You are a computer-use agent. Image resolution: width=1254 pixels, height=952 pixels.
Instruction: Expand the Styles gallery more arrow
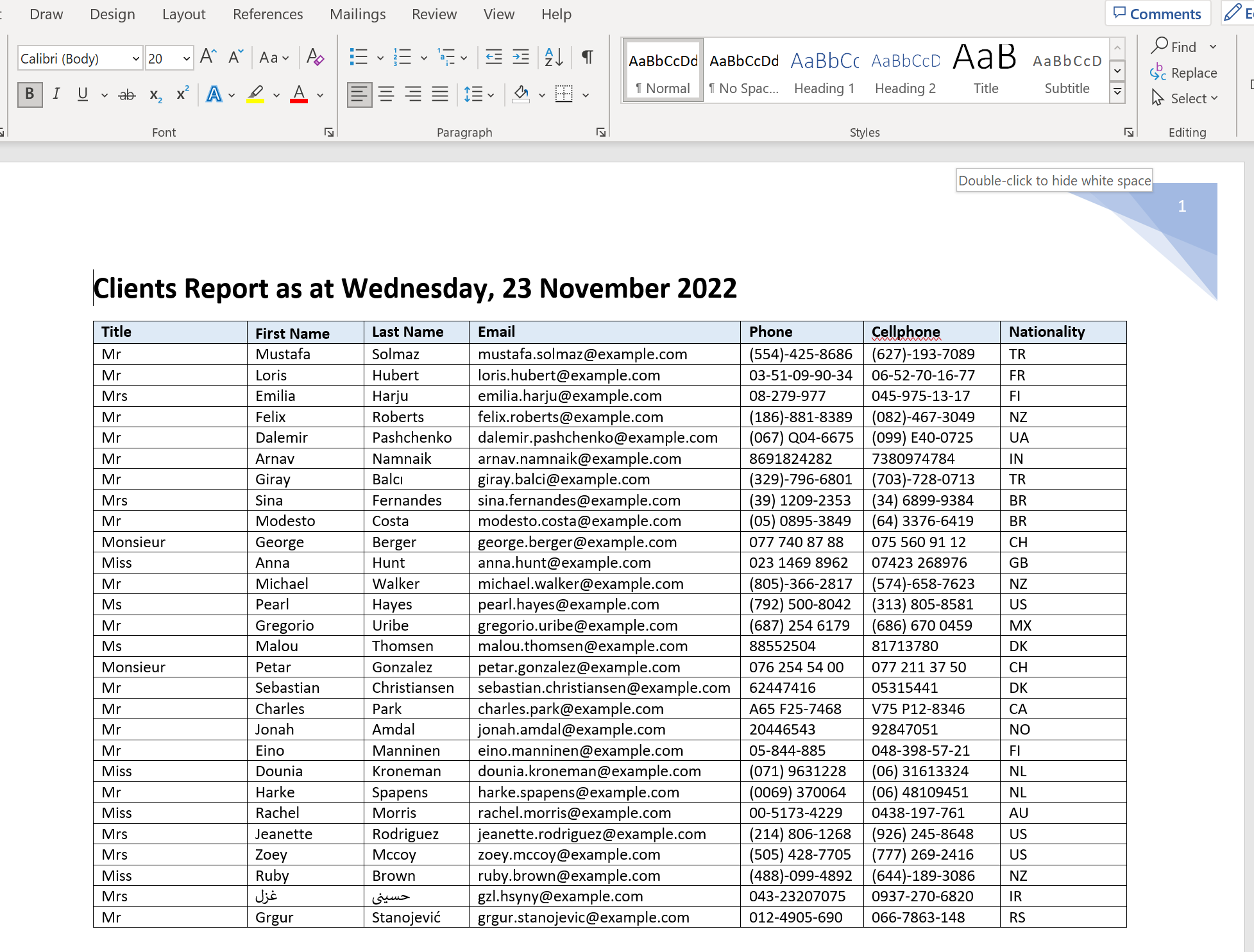(x=1117, y=92)
